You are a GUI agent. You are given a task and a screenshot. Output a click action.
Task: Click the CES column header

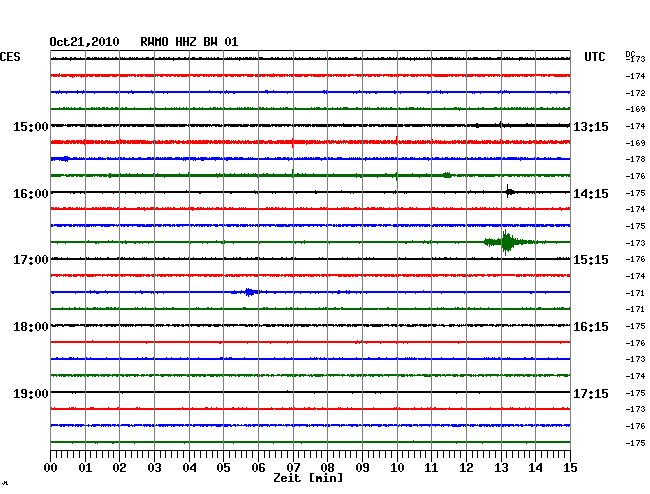[10, 57]
